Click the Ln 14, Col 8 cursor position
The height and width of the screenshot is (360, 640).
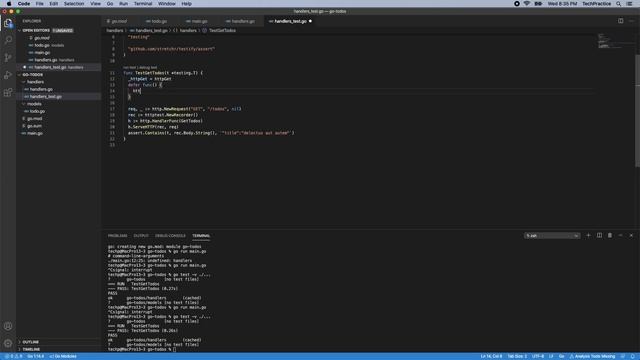pyautogui.click(x=491, y=356)
